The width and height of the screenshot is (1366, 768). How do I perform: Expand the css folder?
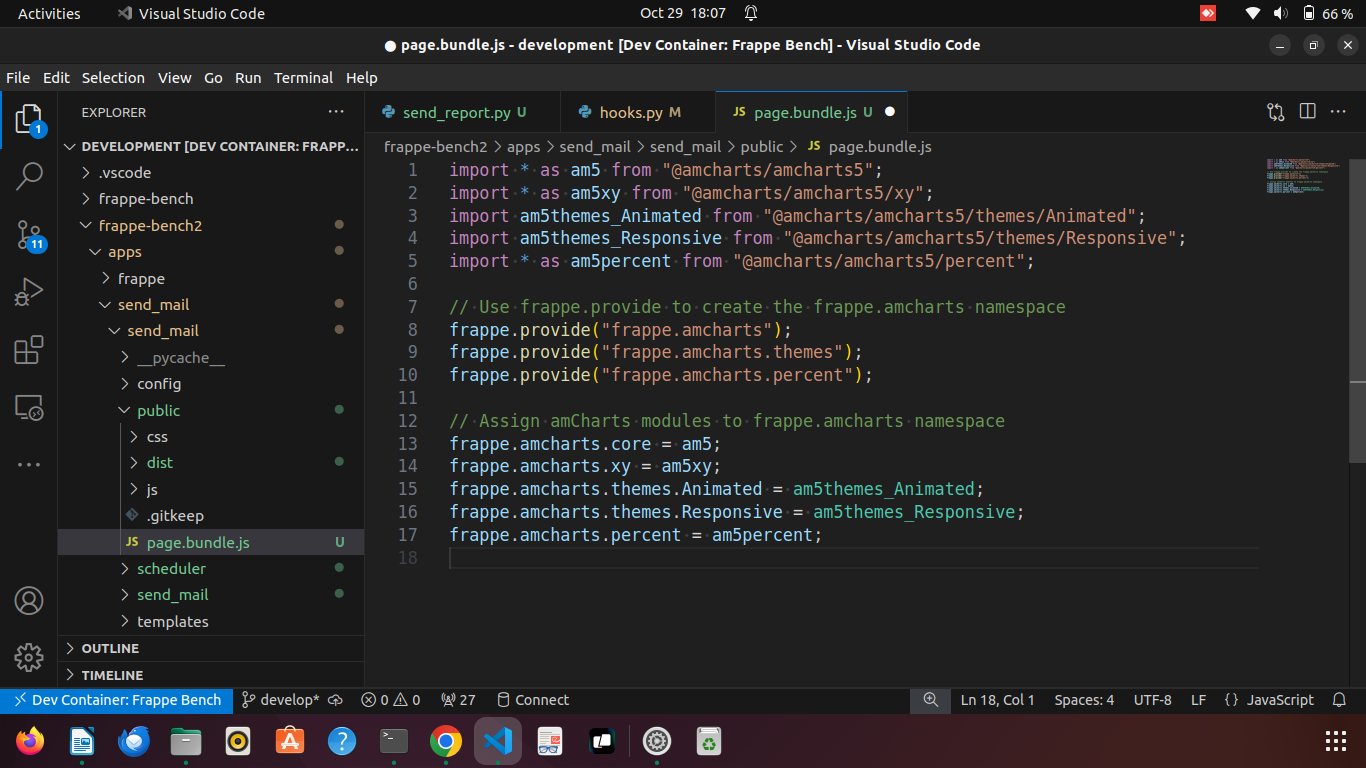pos(211,437)
